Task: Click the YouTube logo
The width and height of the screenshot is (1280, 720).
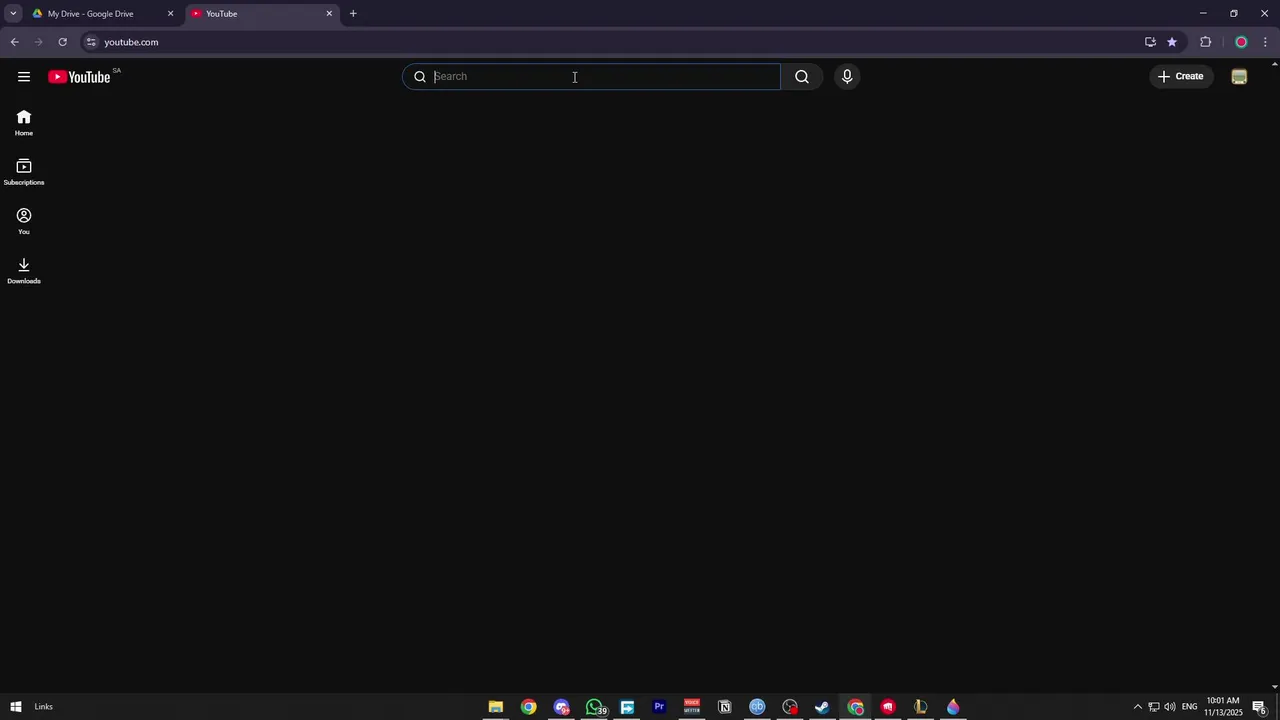Action: tap(79, 77)
